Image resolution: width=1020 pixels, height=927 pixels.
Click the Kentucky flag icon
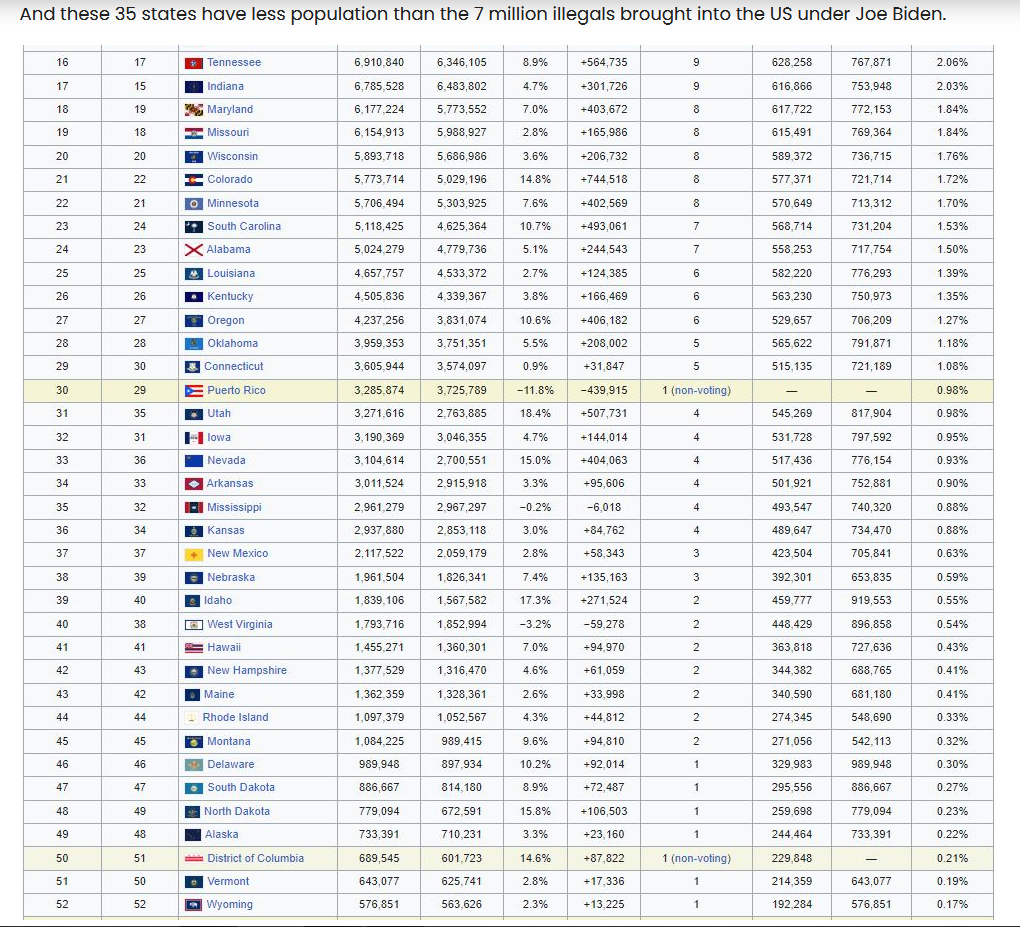194,297
